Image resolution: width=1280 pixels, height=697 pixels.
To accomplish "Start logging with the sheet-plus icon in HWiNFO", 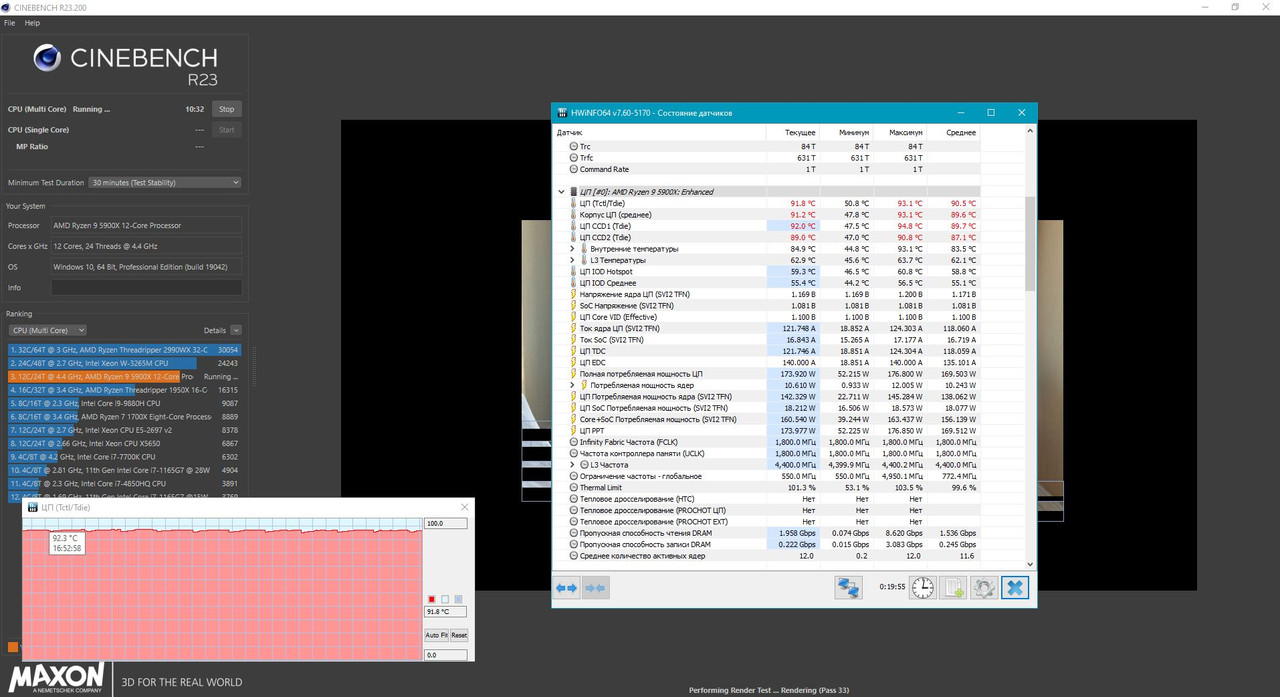I will pyautogui.click(x=954, y=588).
